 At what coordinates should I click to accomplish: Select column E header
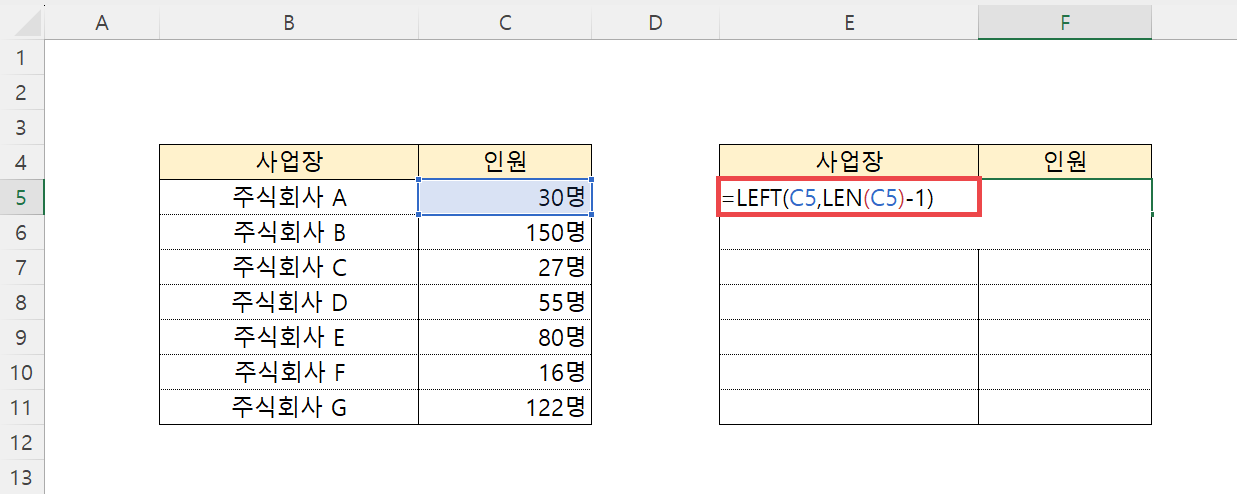849,22
